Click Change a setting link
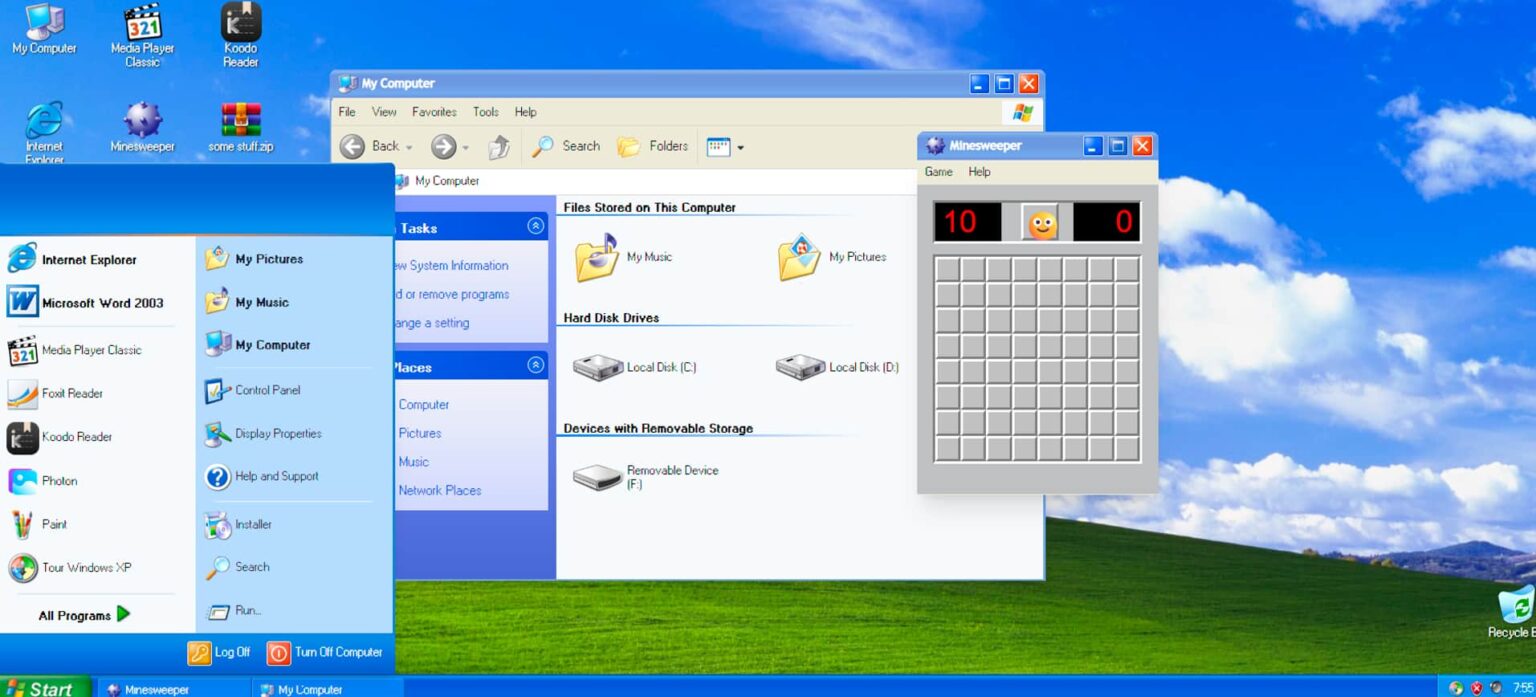The height and width of the screenshot is (697, 1536). (x=432, y=323)
